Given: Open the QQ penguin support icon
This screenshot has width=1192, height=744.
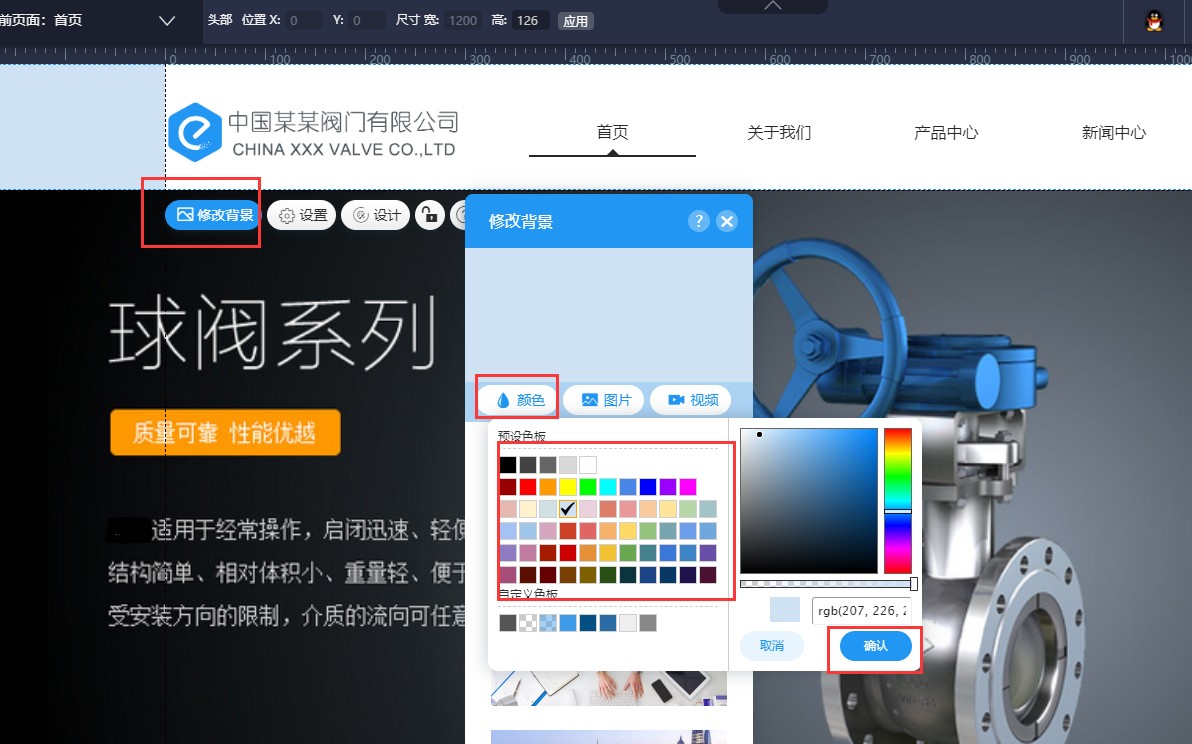Looking at the screenshot, I should pyautogui.click(x=1154, y=21).
